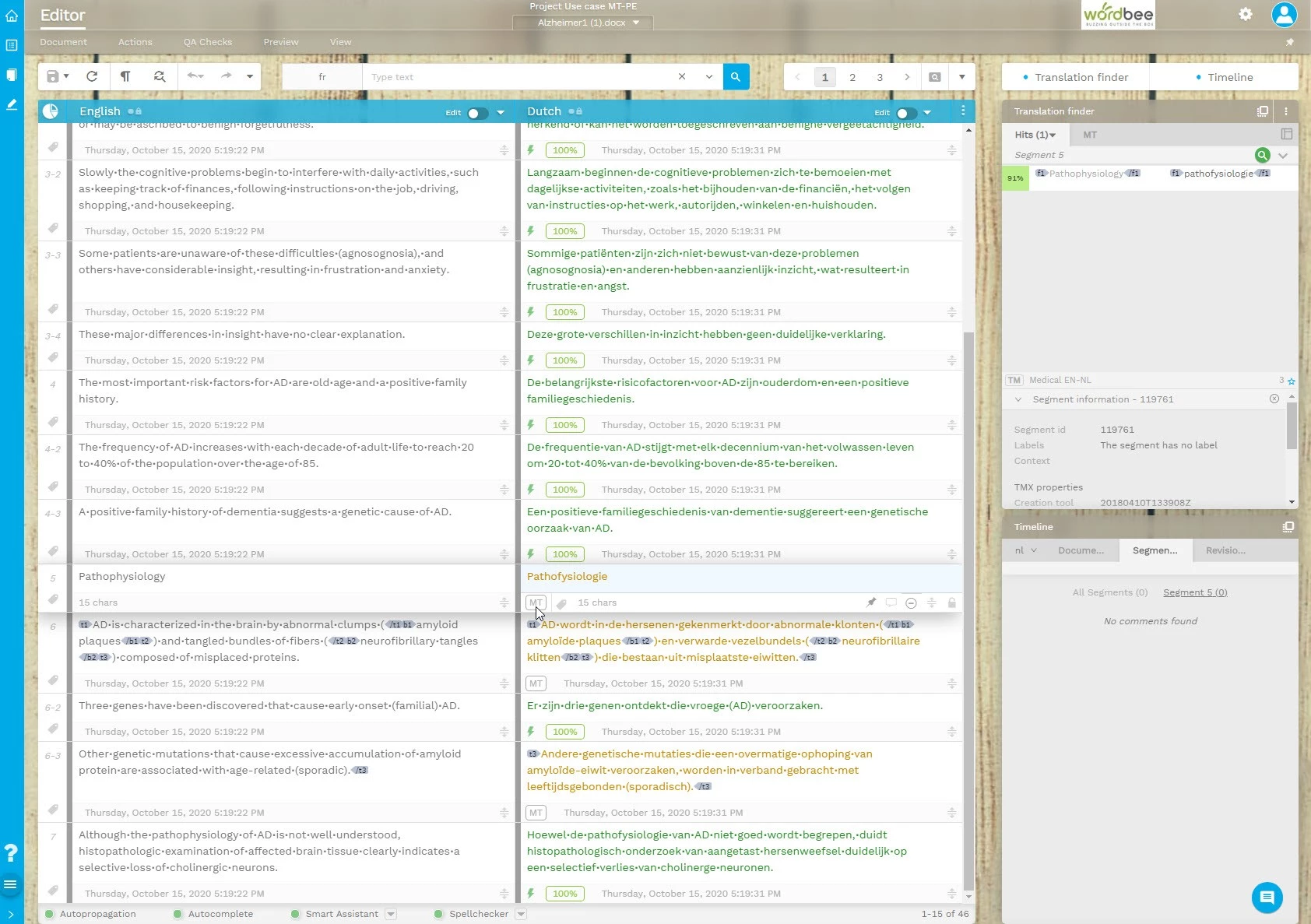Viewport: 1311px width, 924px height.
Task: Click the Segment 5 (0) comments link
Action: point(1194,592)
